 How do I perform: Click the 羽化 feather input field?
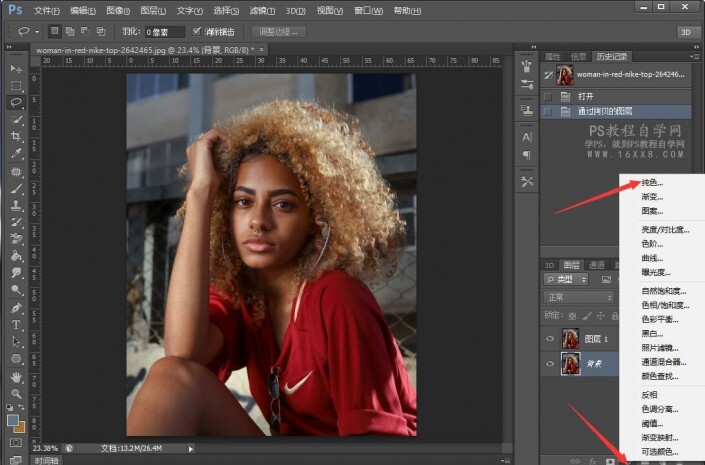tap(164, 32)
